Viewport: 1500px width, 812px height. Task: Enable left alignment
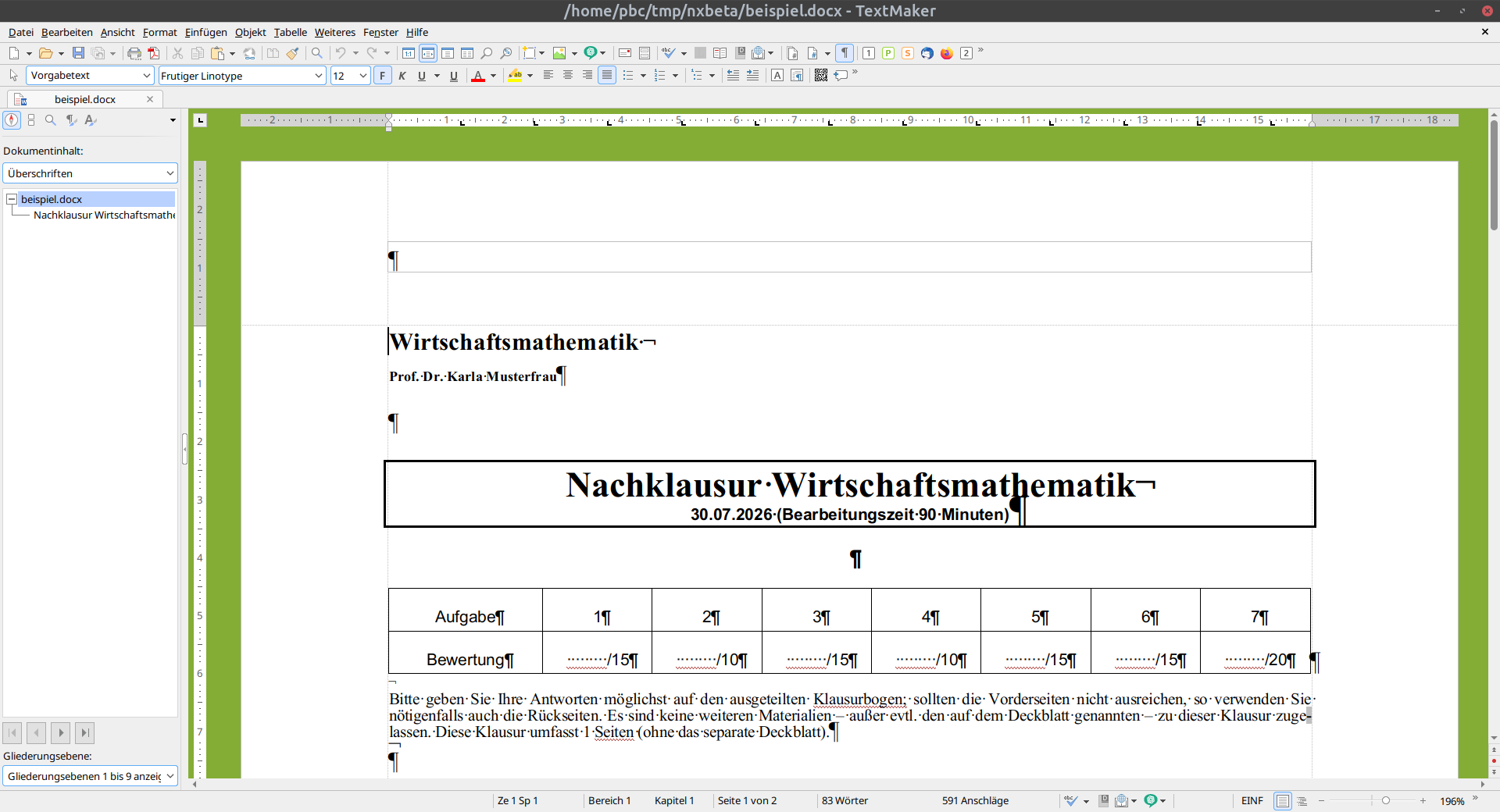(x=548, y=75)
